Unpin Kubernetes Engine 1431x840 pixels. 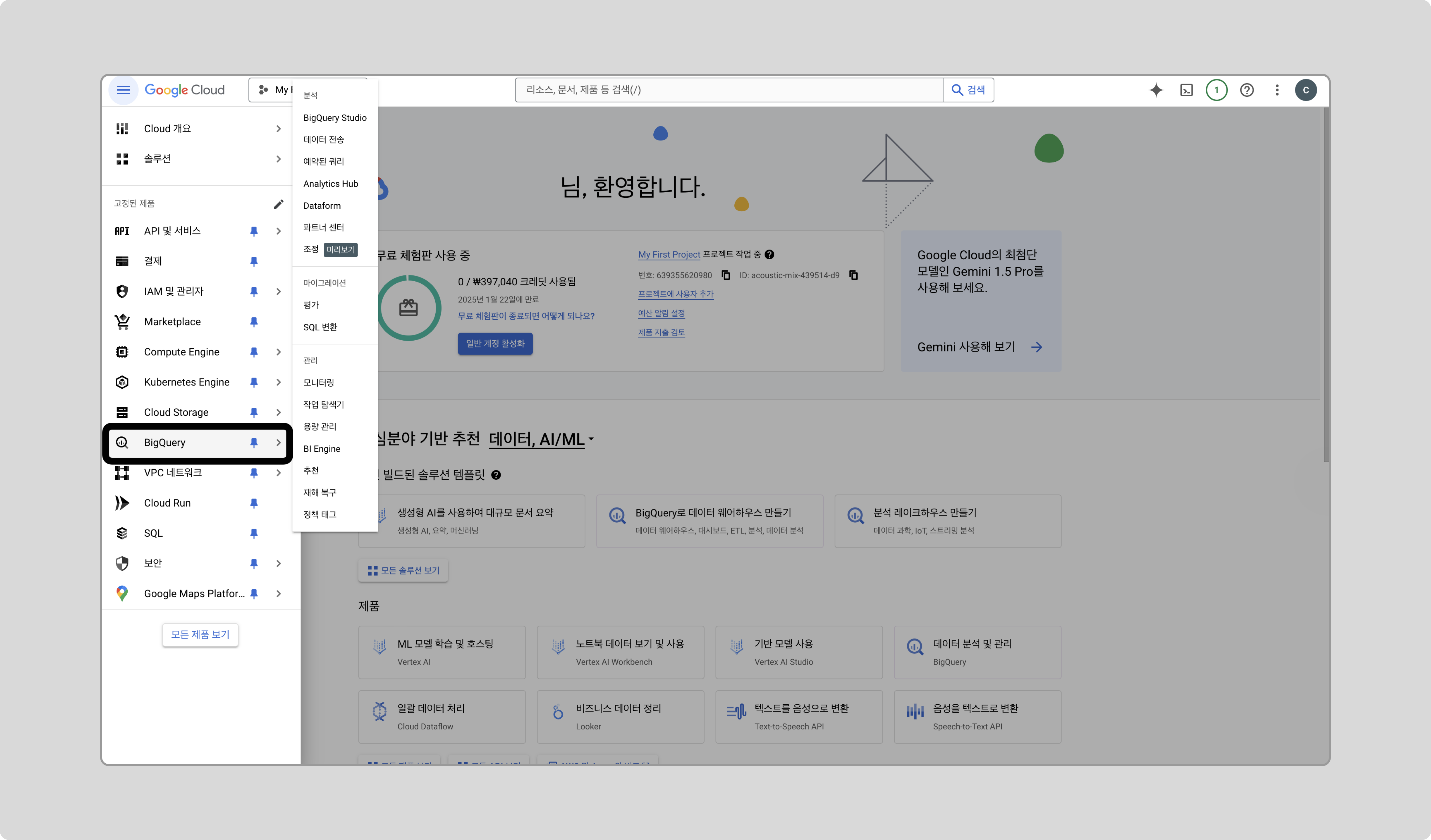[x=254, y=382]
